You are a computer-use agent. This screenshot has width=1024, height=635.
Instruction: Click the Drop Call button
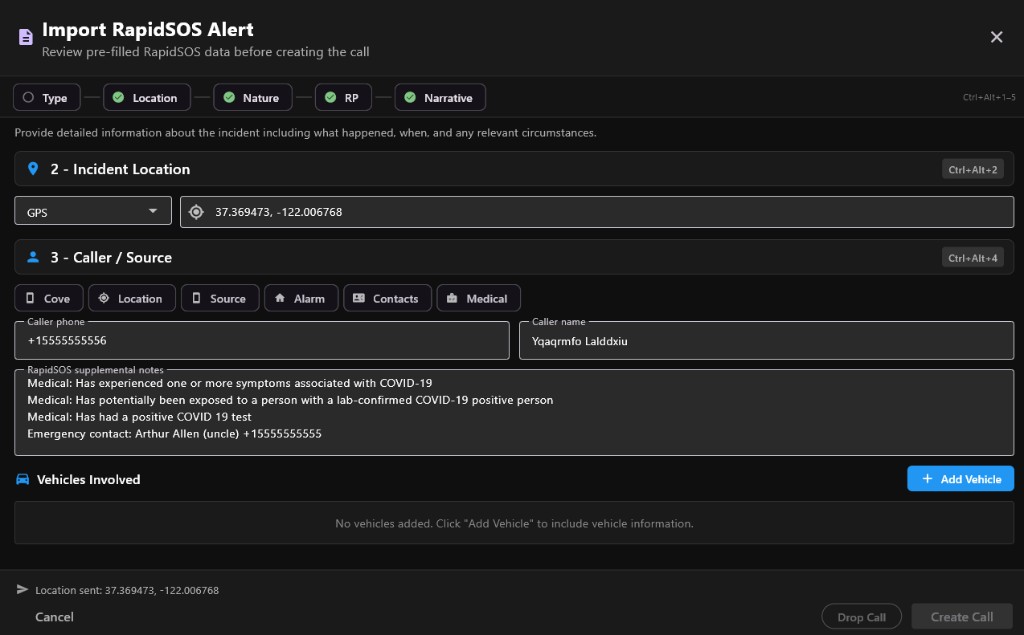pyautogui.click(x=861, y=617)
